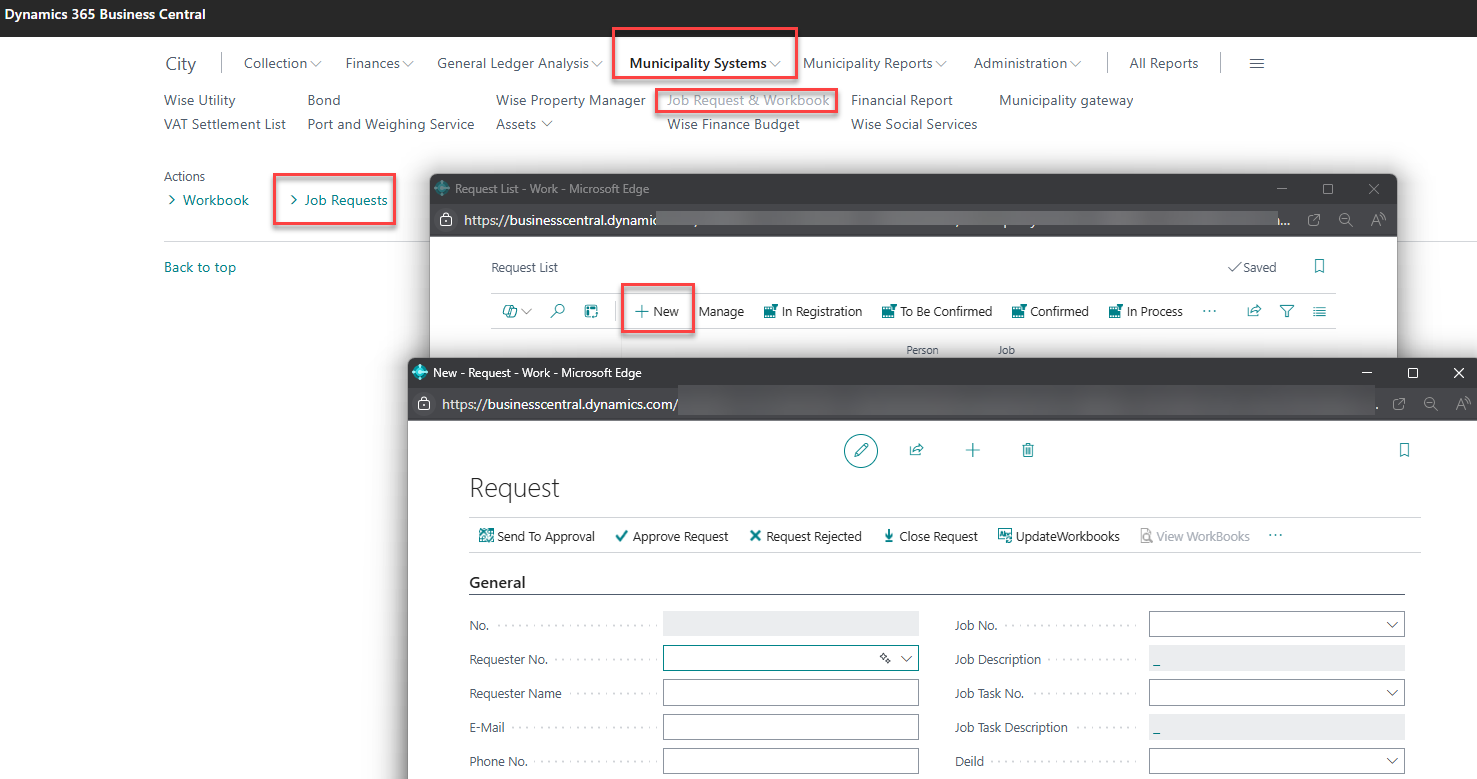
Task: Click Send To Approval on the Request
Action: (x=537, y=536)
